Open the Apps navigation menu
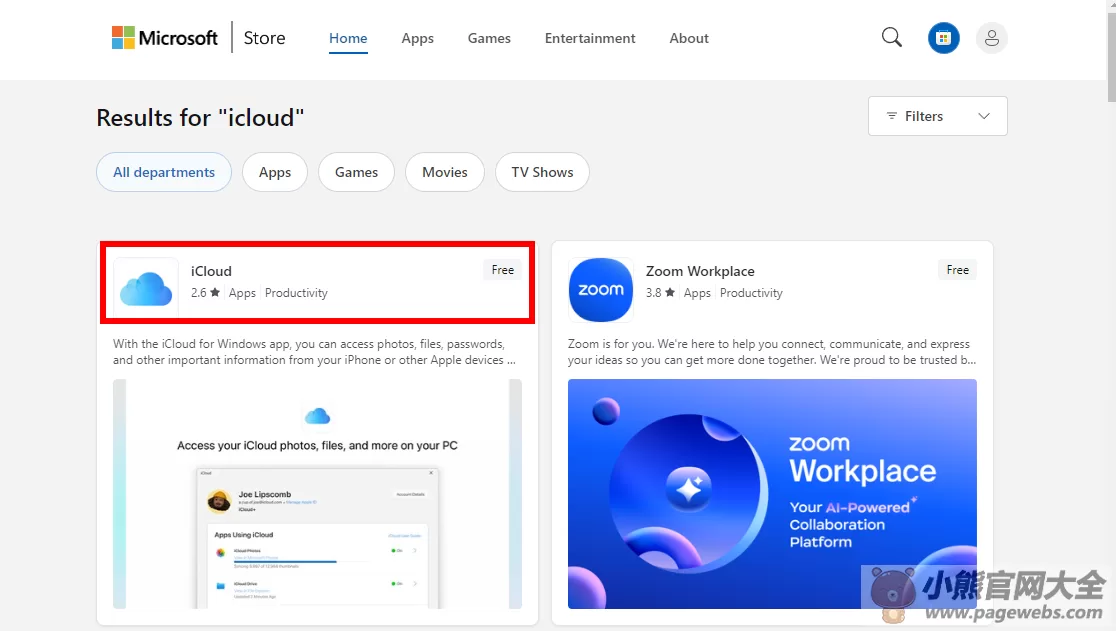This screenshot has width=1116, height=631. point(417,38)
